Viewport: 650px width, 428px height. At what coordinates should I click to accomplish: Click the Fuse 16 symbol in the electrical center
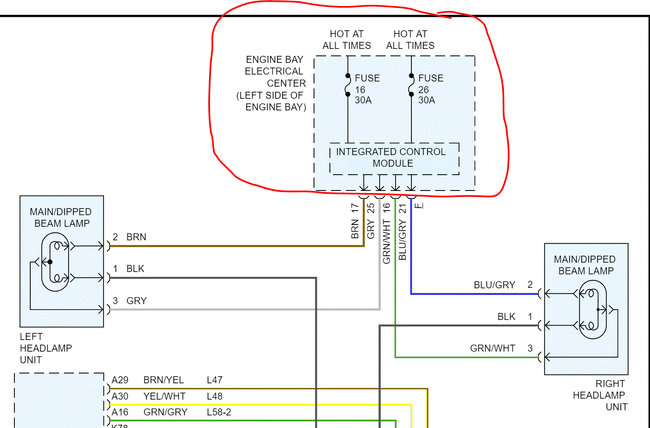click(x=348, y=85)
